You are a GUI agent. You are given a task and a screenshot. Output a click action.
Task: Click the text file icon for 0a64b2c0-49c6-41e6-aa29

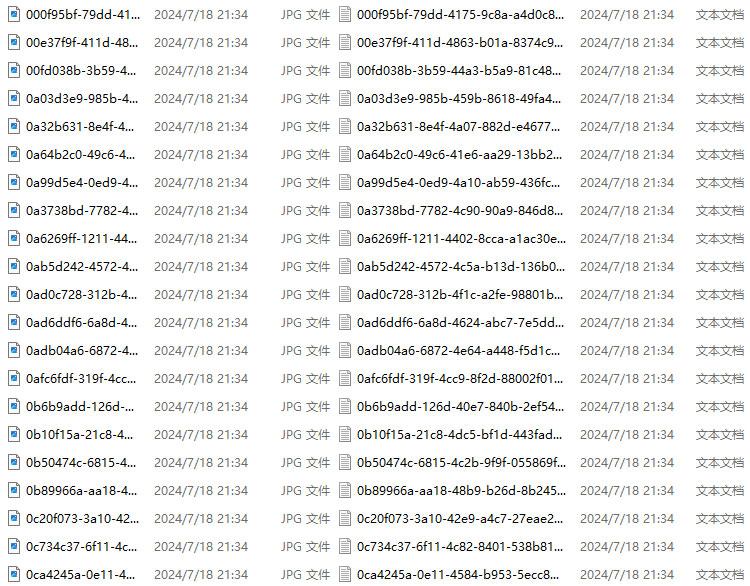point(345,155)
